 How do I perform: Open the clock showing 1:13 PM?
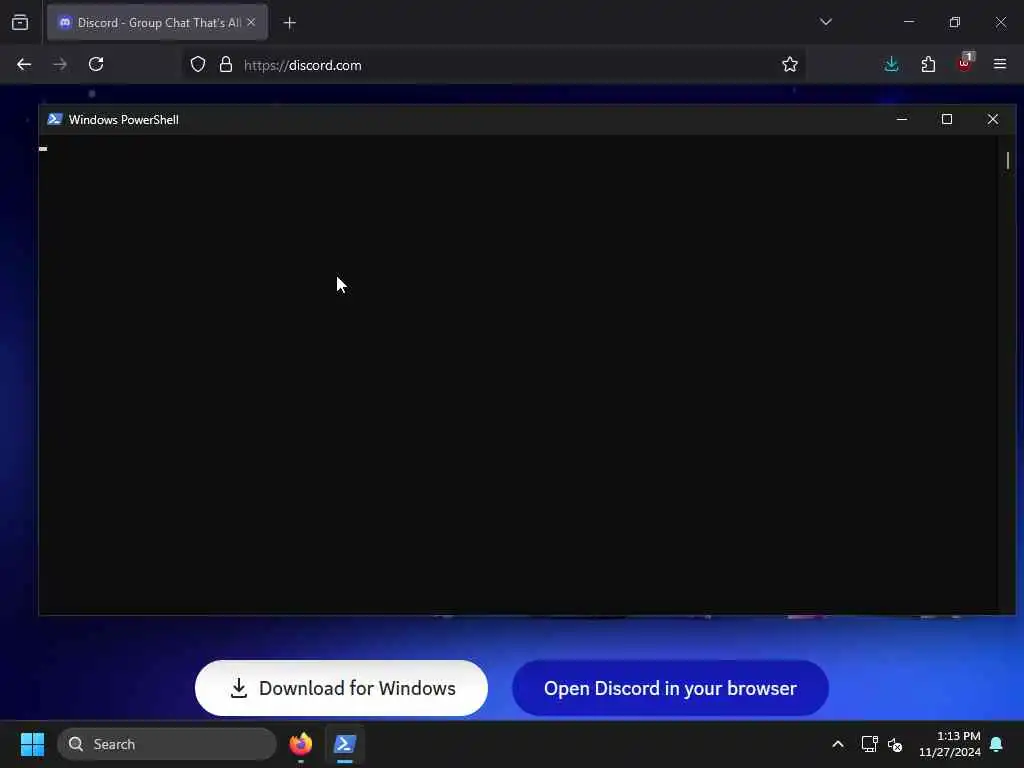[950, 744]
